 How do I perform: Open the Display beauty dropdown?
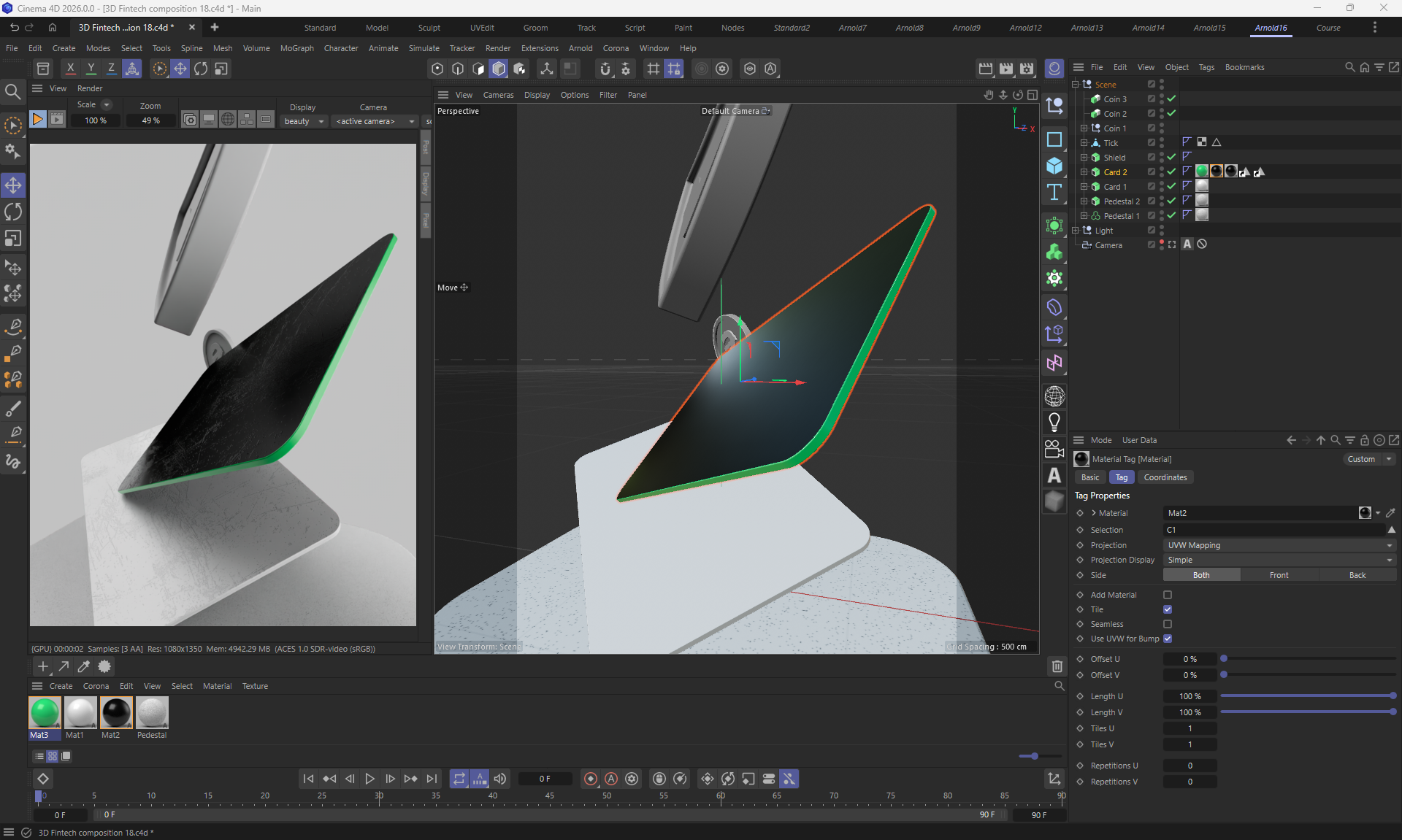pyautogui.click(x=304, y=121)
